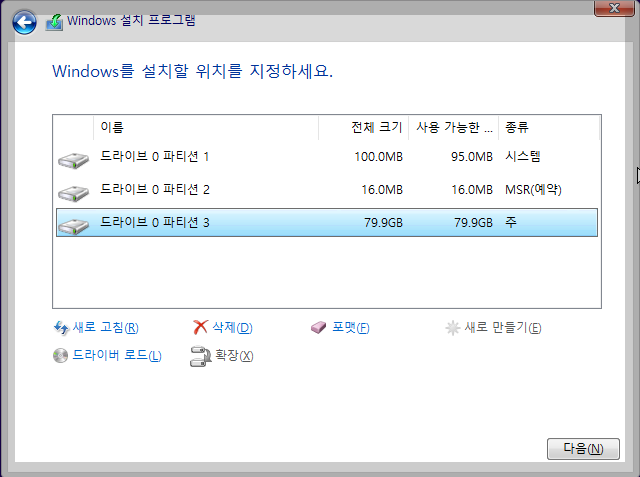This screenshot has width=640, height=477.
Task: Select row 드라이브 0 파티션 3
Action: (x=327, y=222)
